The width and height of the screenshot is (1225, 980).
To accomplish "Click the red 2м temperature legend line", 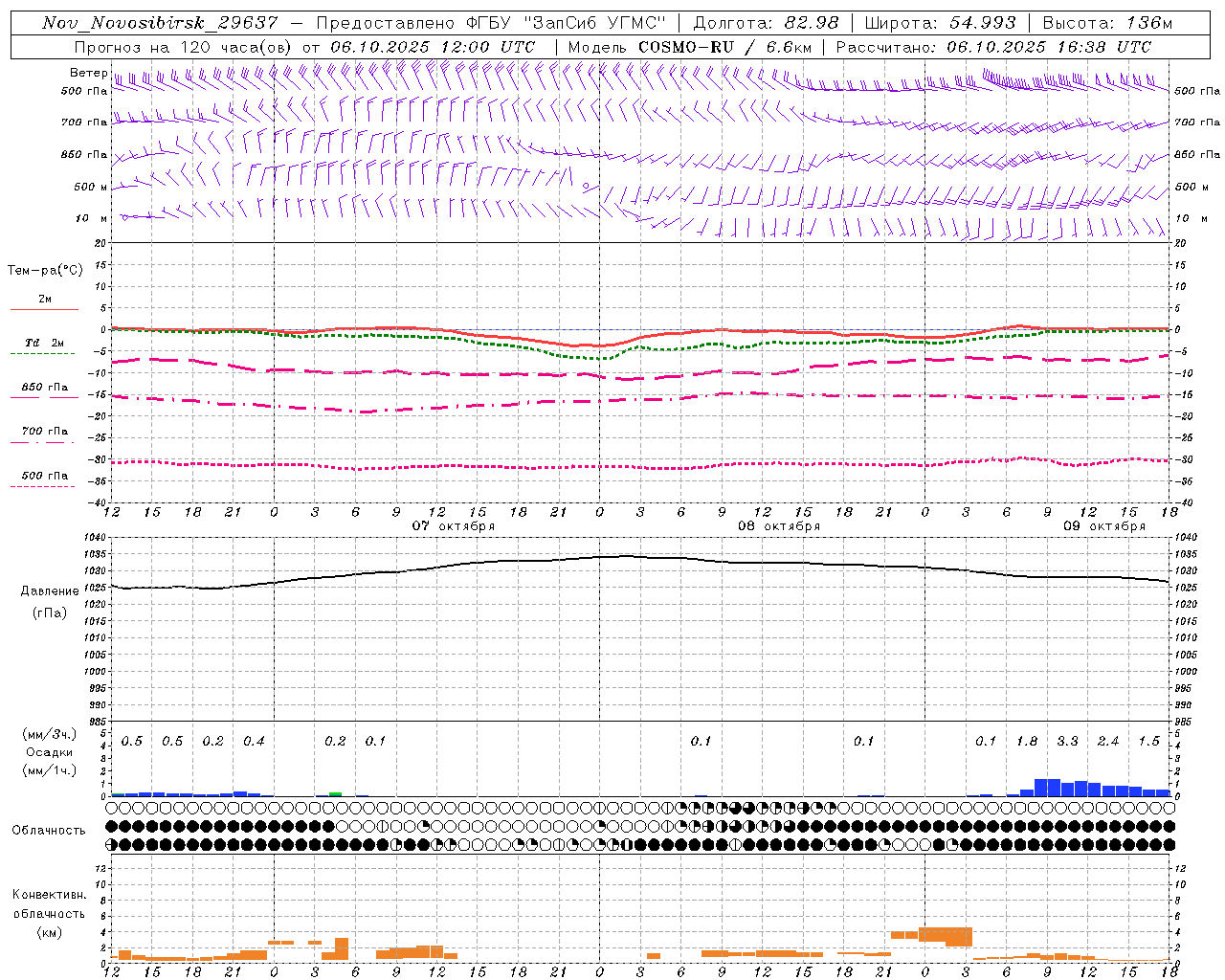I will tap(44, 309).
